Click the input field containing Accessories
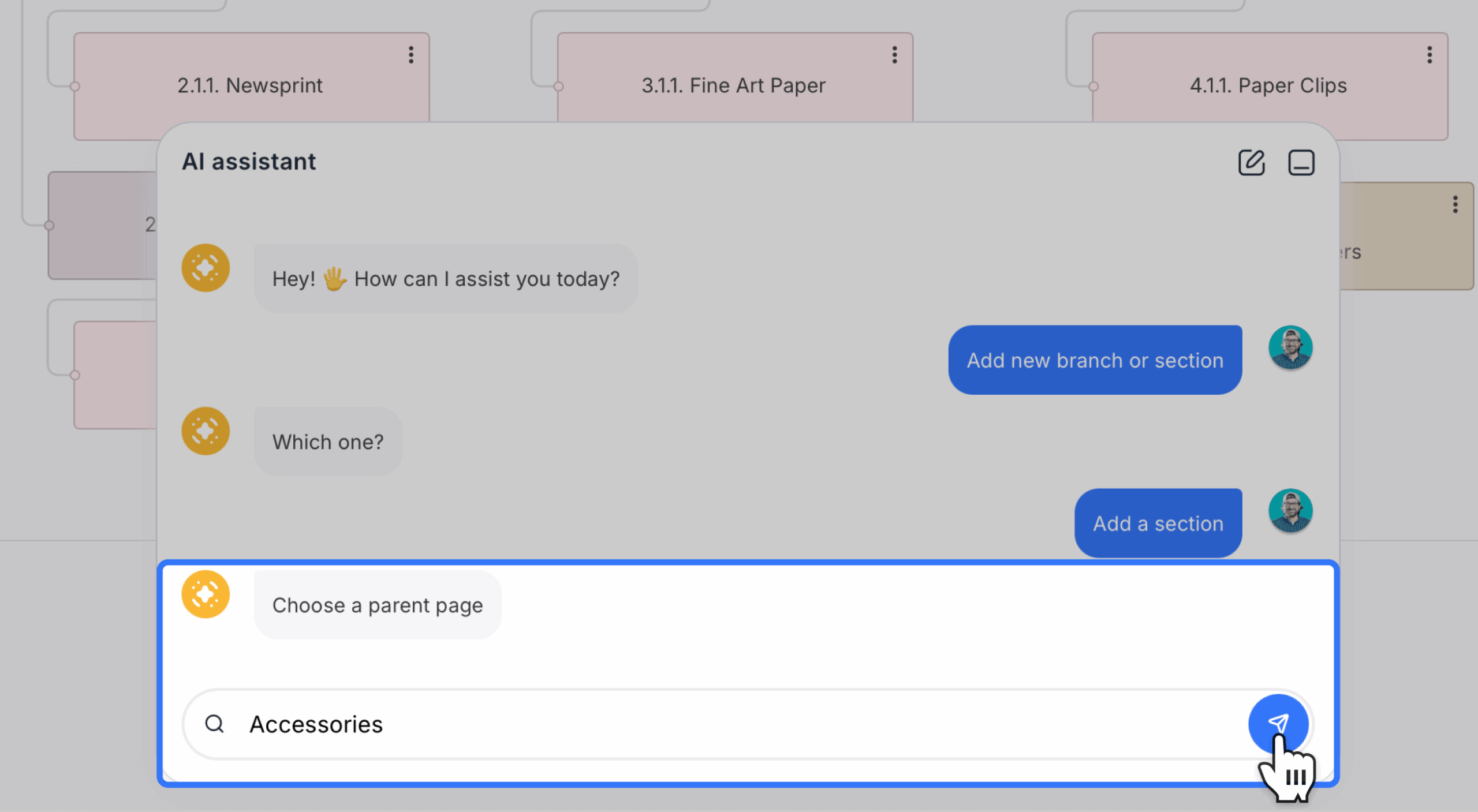 (x=748, y=724)
